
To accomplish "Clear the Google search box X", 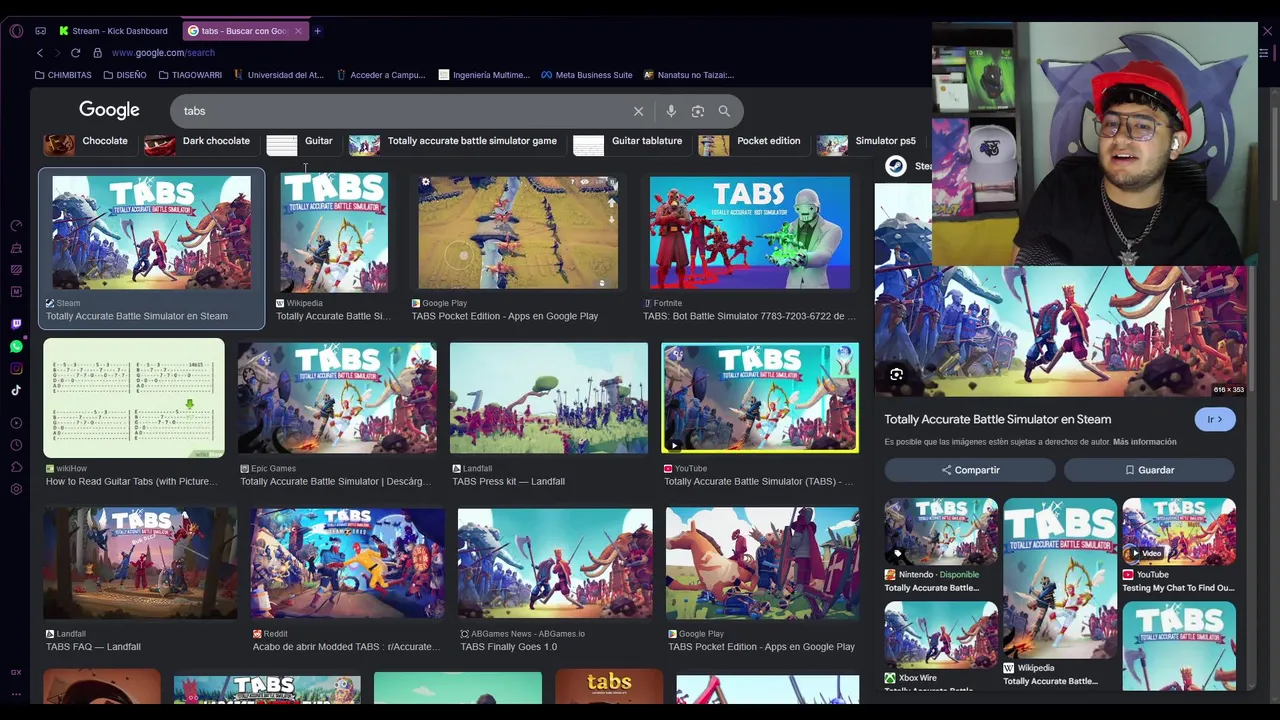I will 638,111.
